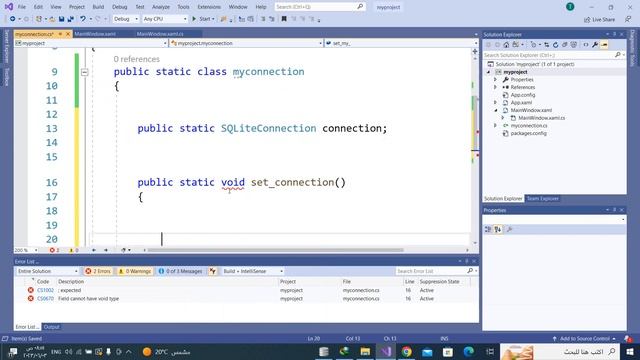This screenshot has height=360, width=640.
Task: Toggle the 0 of 3 Messages filter
Action: point(180,271)
